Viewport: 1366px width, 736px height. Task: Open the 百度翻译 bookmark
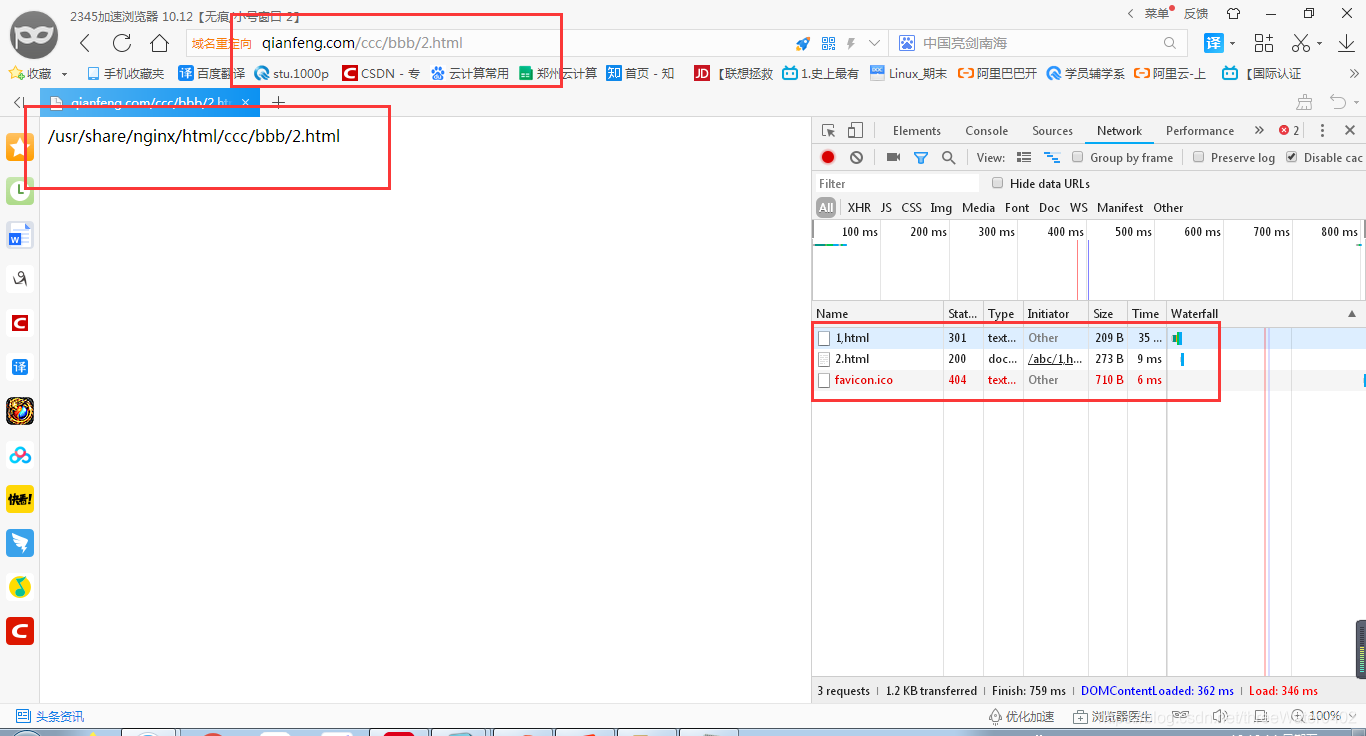[x=211, y=73]
